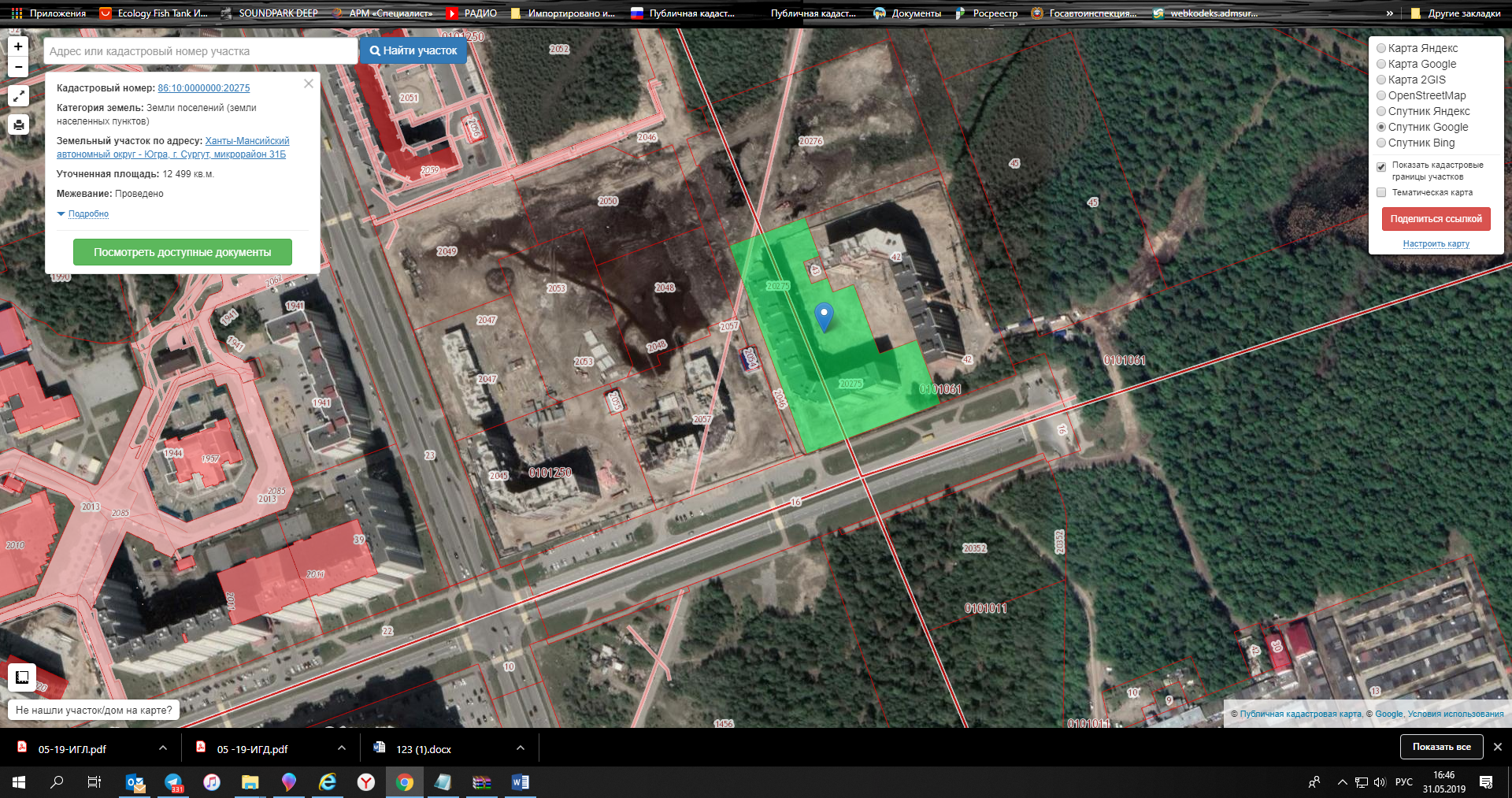Image resolution: width=1512 pixels, height=798 pixels.
Task: Close the parcel info panel
Action: 309,84
